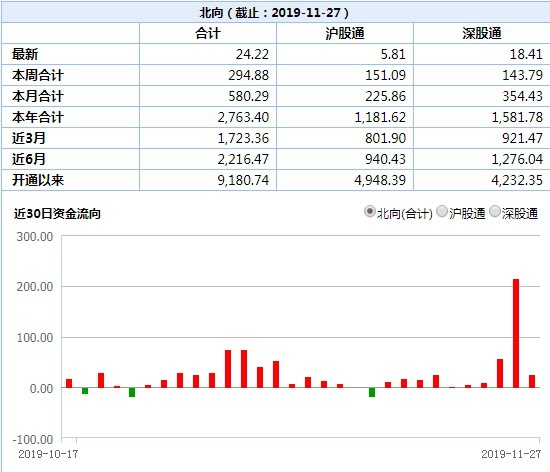The height and width of the screenshot is (472, 550).
Task: Click the value 580.29
Action: (249, 96)
